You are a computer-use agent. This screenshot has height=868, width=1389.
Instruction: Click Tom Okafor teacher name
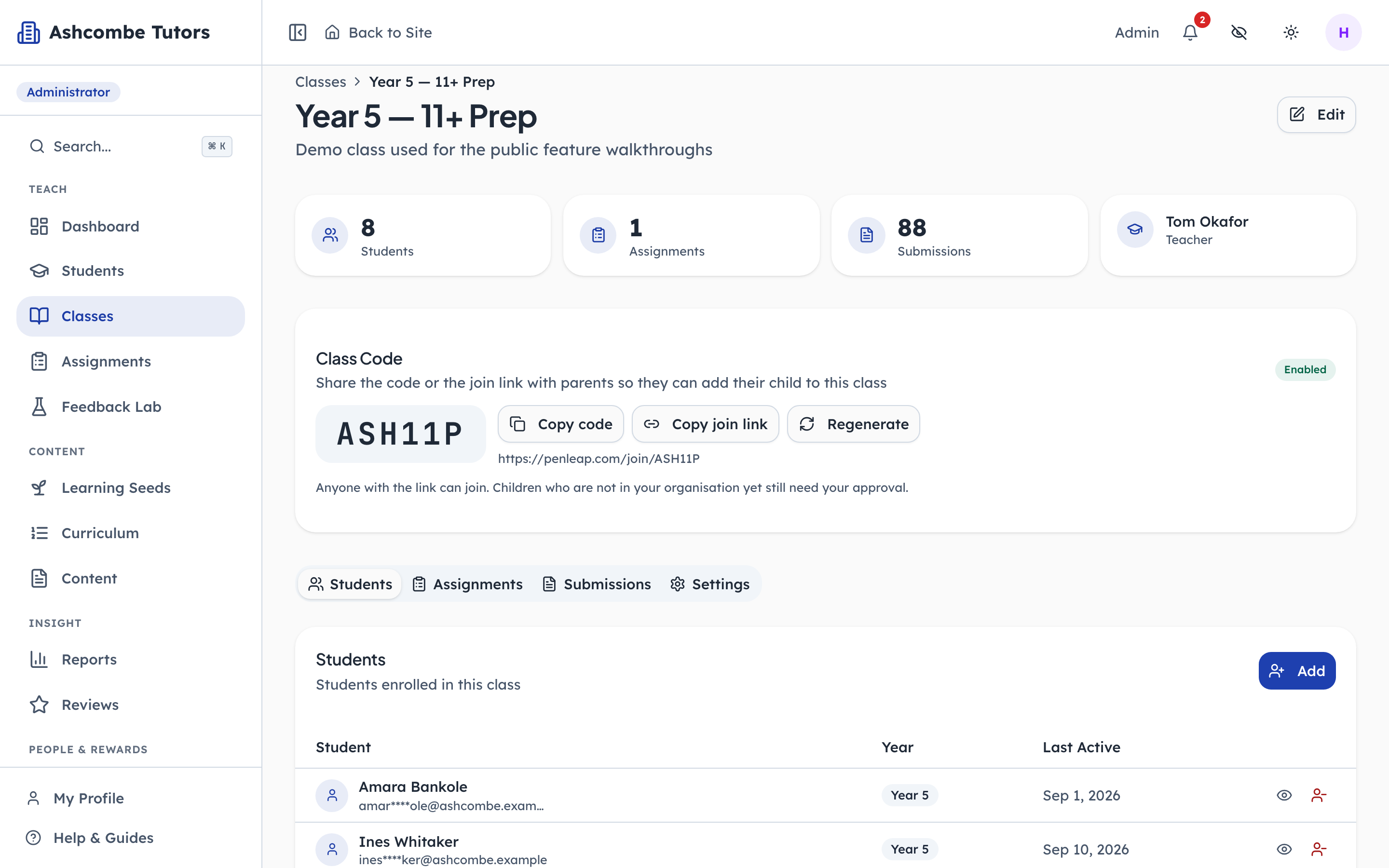point(1207,222)
